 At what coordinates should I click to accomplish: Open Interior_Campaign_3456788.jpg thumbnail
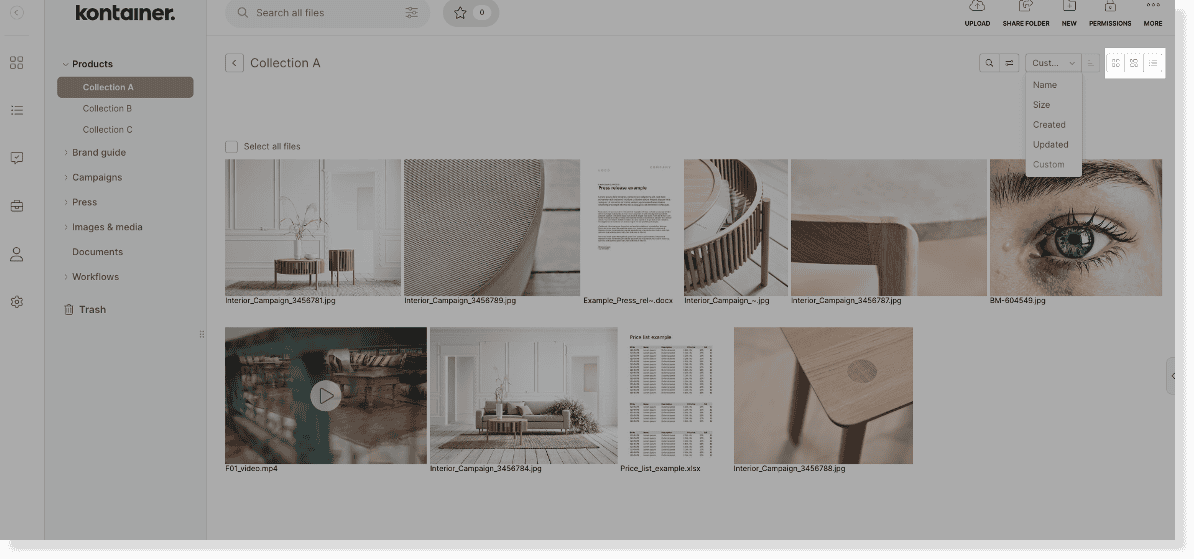[823, 395]
